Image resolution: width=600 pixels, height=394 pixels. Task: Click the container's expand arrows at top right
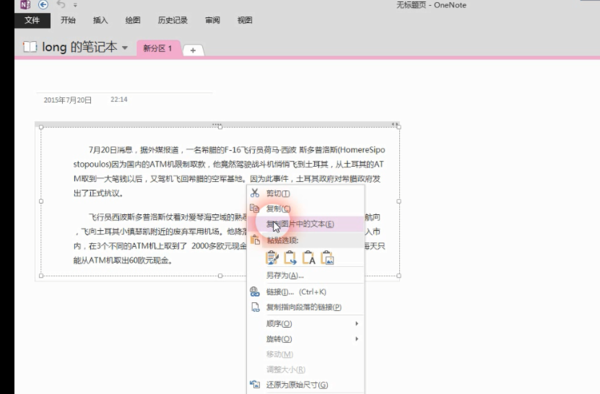[395, 124]
